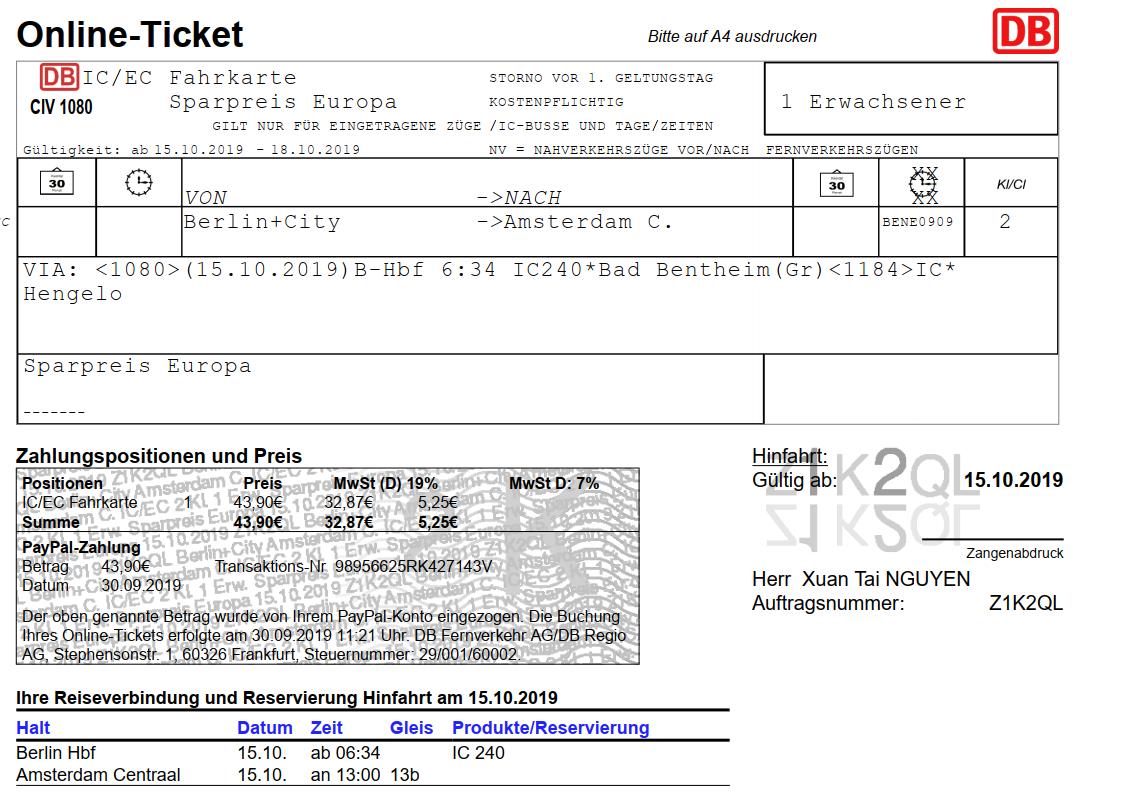Click the 'PayPal-Zahlung' heading
Viewport: 1121px width, 797px height.
[81, 548]
